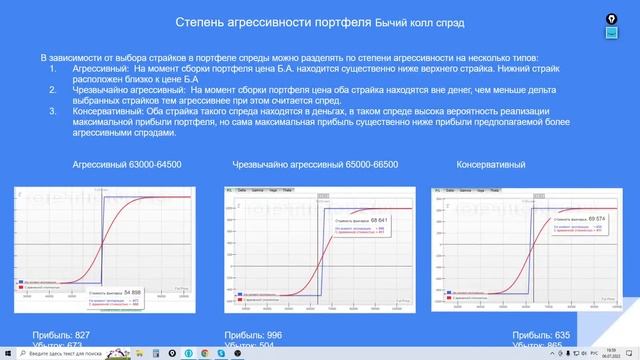Click the slide title 'Степень агрессивности портфеля'
640x360 pixels.
coord(273,22)
